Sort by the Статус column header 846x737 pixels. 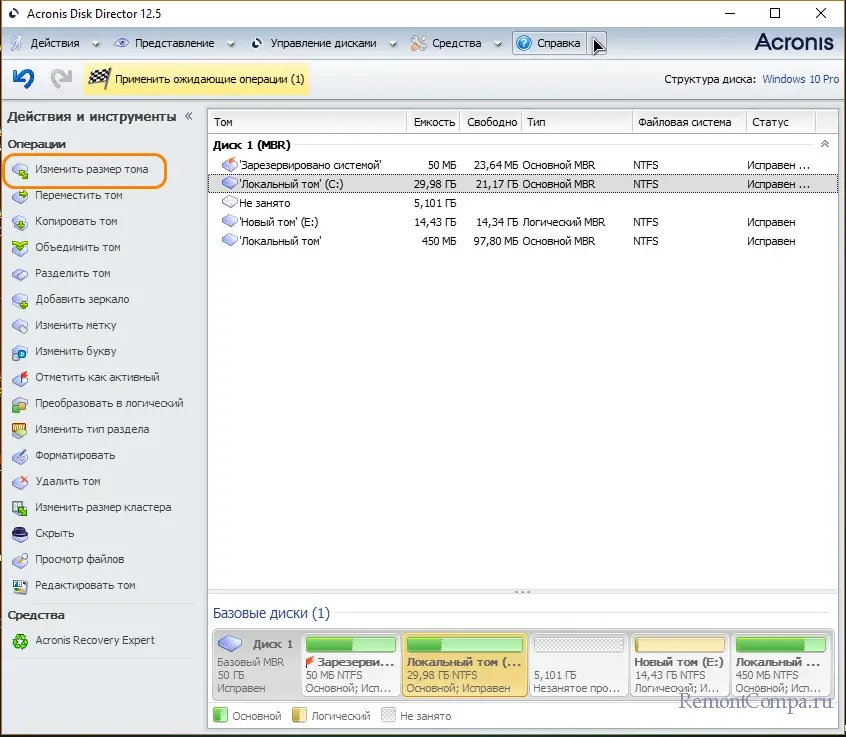[781, 122]
